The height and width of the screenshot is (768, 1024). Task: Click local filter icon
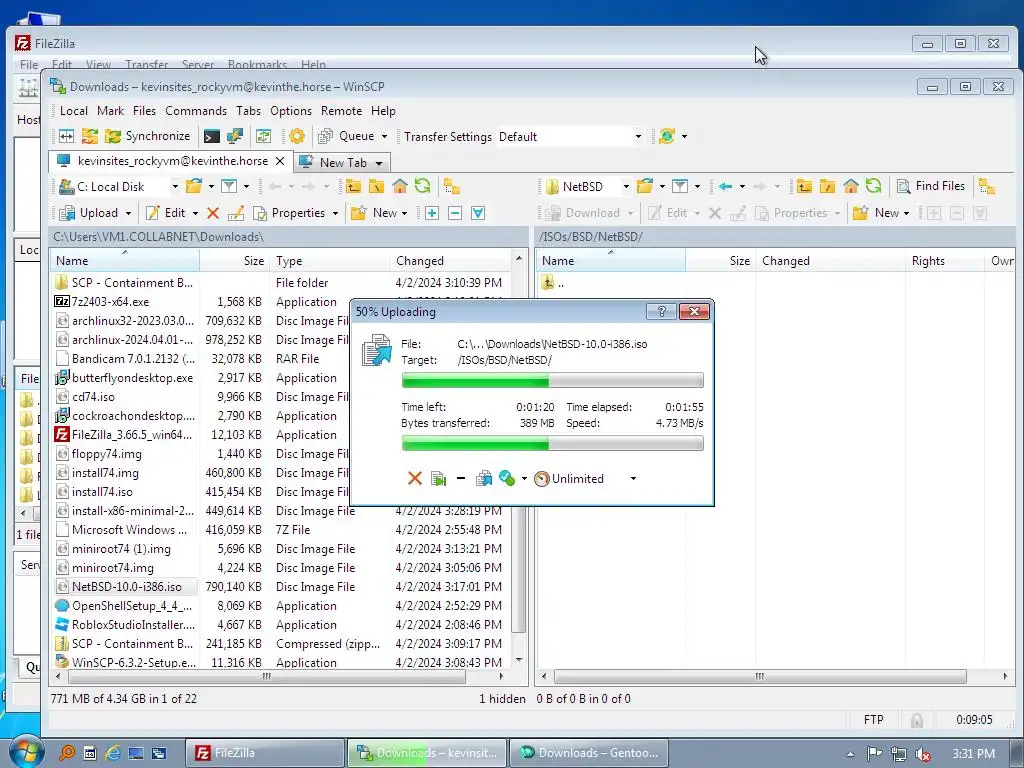pos(229,186)
